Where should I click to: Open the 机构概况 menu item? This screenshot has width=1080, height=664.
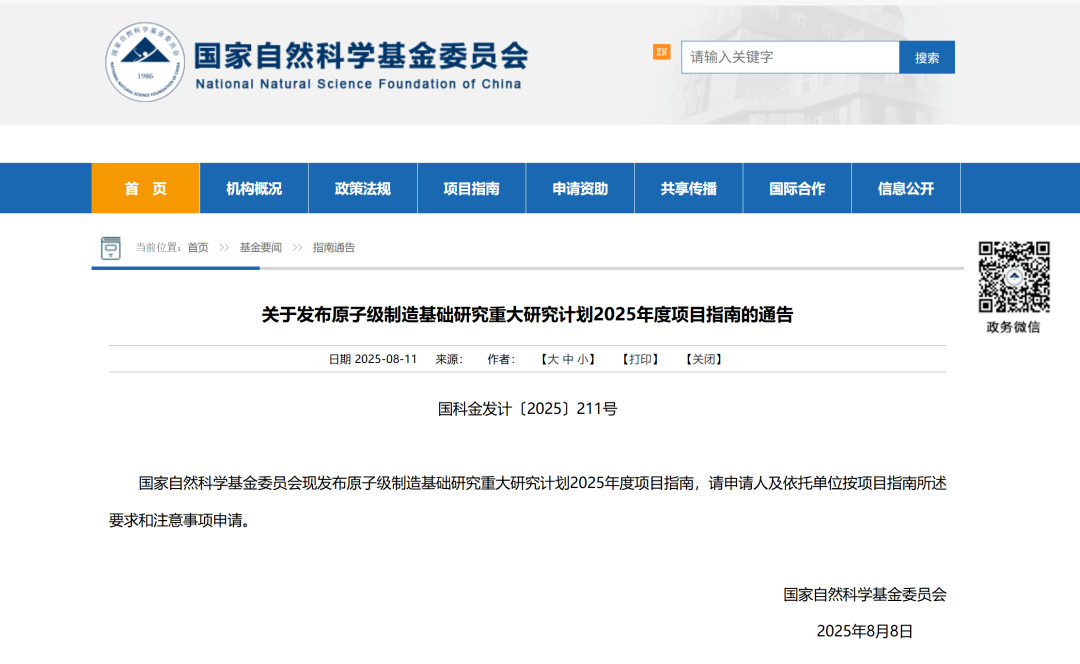[x=254, y=188]
